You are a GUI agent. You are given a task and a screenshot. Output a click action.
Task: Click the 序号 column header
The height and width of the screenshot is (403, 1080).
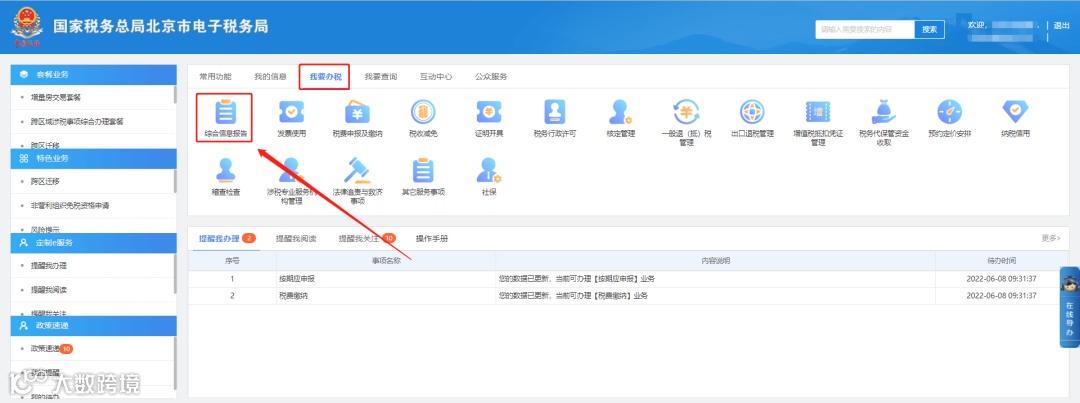pyautogui.click(x=232, y=261)
